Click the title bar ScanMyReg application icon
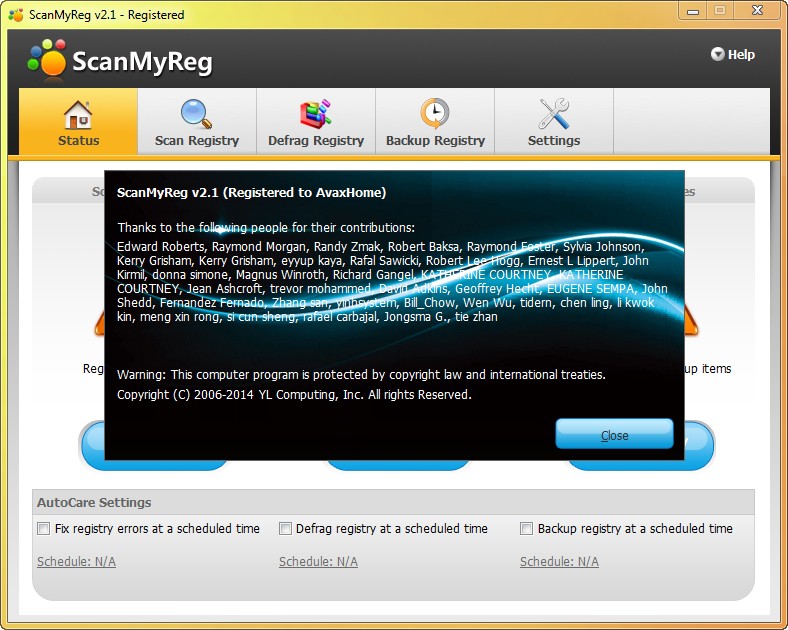The image size is (788, 630). click(16, 15)
